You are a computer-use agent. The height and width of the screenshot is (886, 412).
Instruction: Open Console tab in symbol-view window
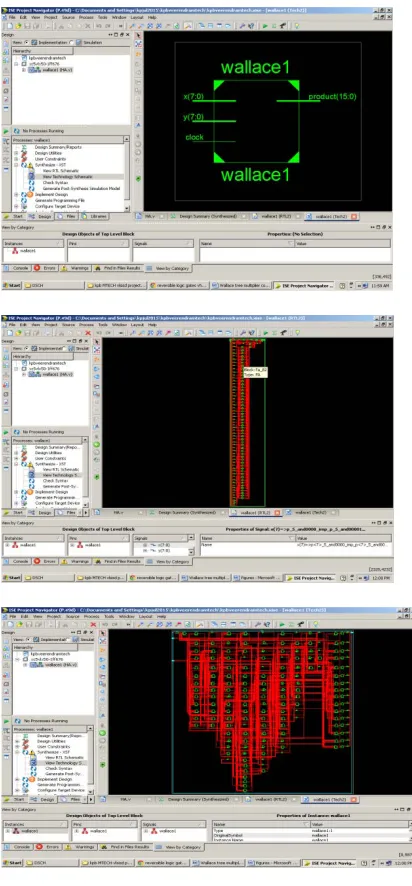point(17,268)
